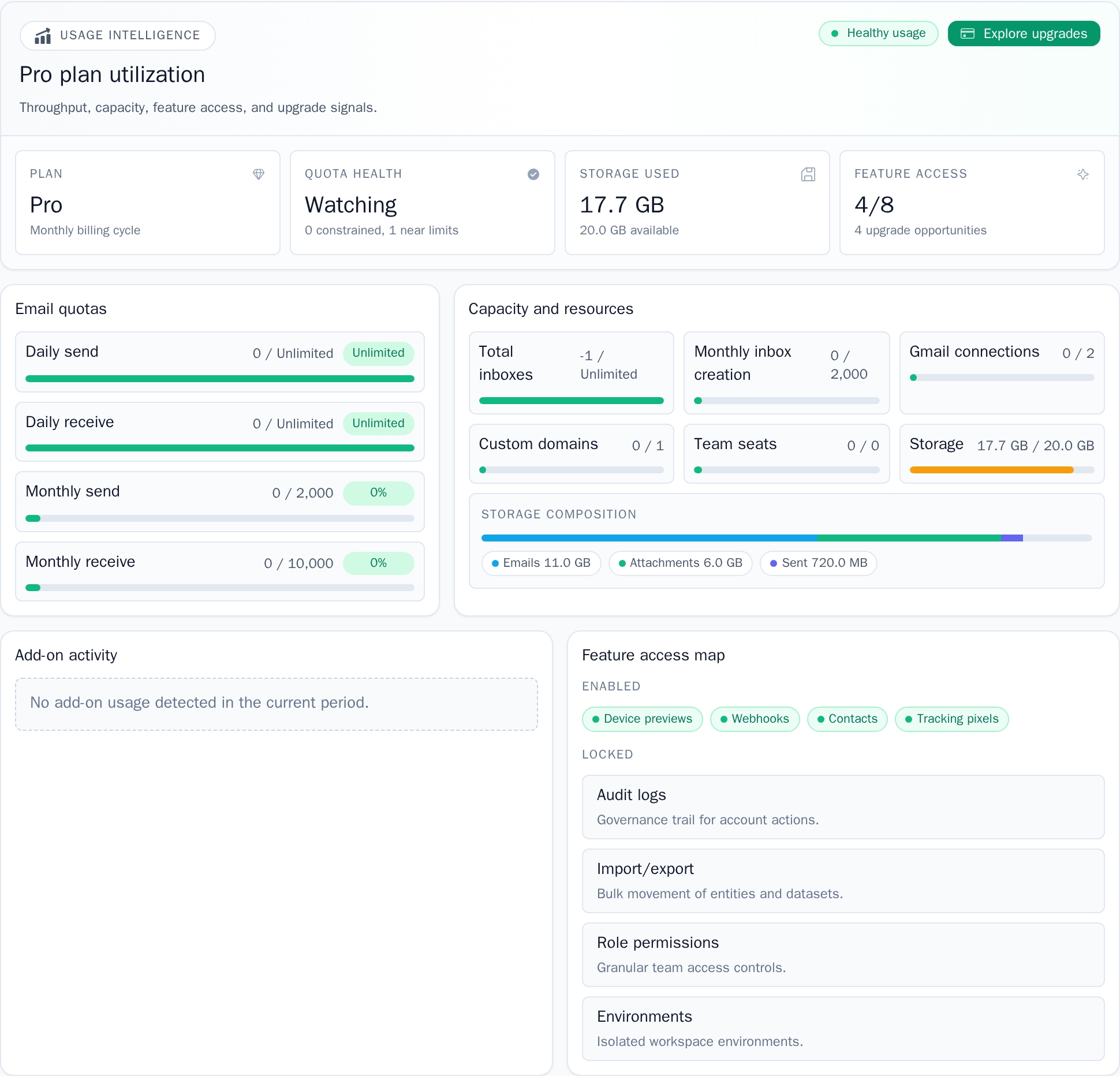Click the card icon in Explore upgrades button

click(x=967, y=34)
